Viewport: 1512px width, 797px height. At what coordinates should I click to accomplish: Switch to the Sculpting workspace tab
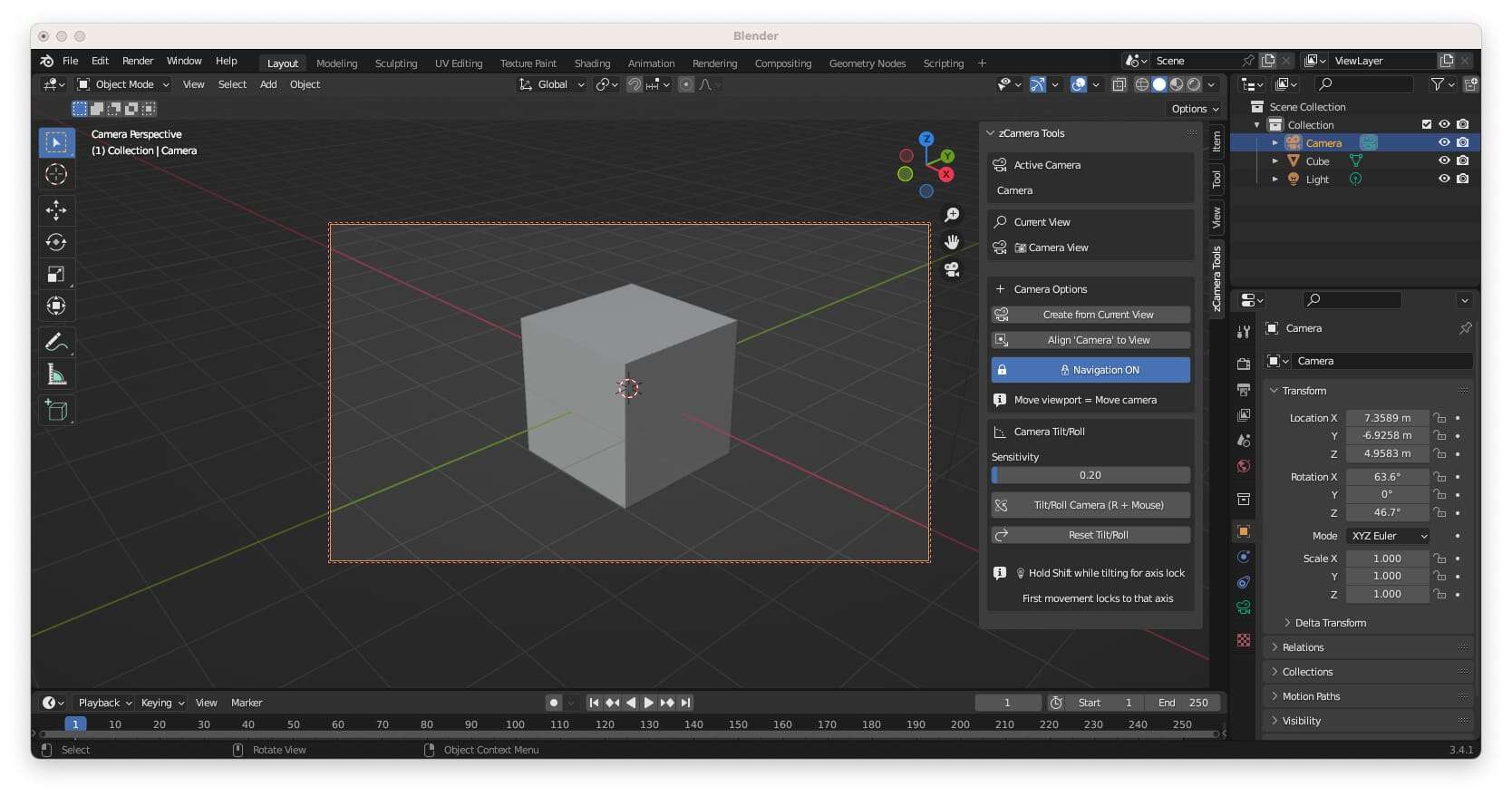396,63
